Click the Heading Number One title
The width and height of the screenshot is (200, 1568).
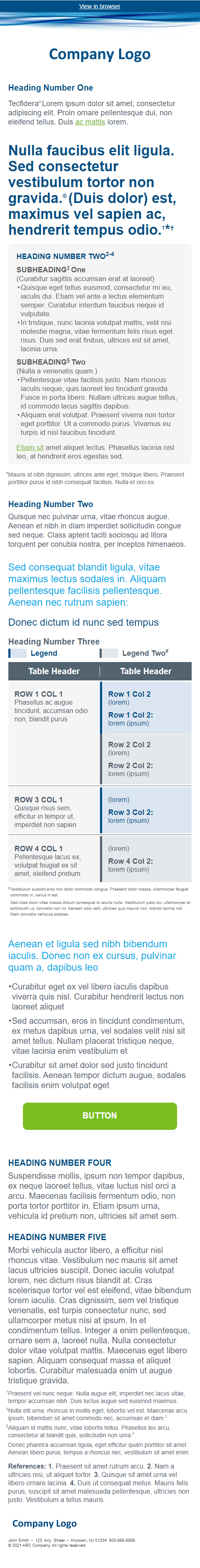pos(50,88)
